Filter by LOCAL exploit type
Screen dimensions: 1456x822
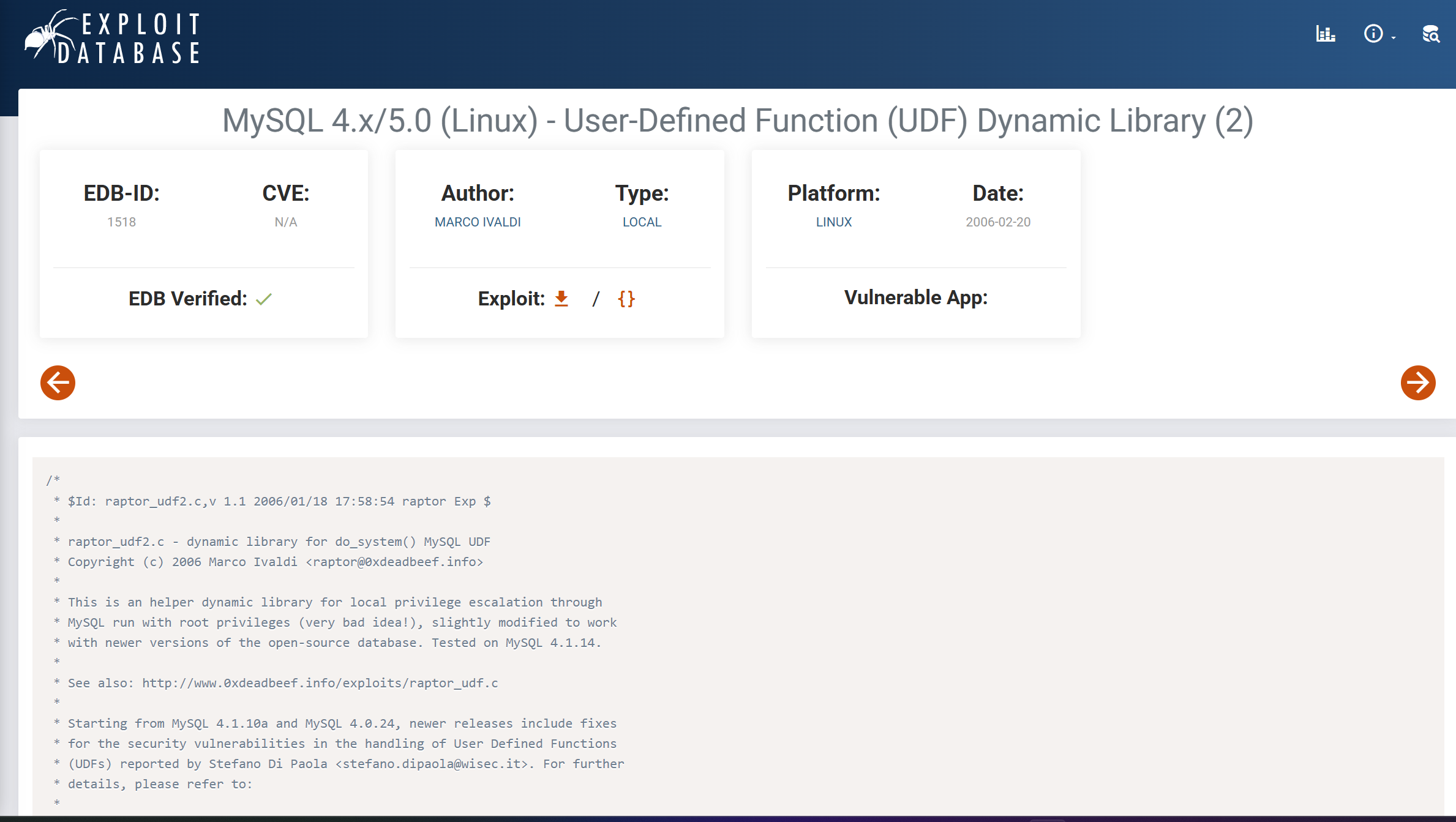[x=642, y=222]
